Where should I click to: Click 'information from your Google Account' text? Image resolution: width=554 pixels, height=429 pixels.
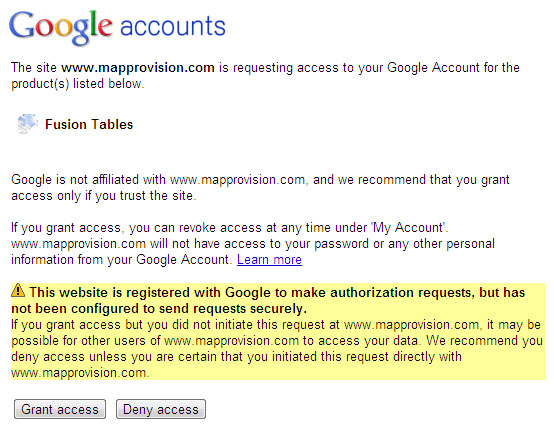pos(120,260)
